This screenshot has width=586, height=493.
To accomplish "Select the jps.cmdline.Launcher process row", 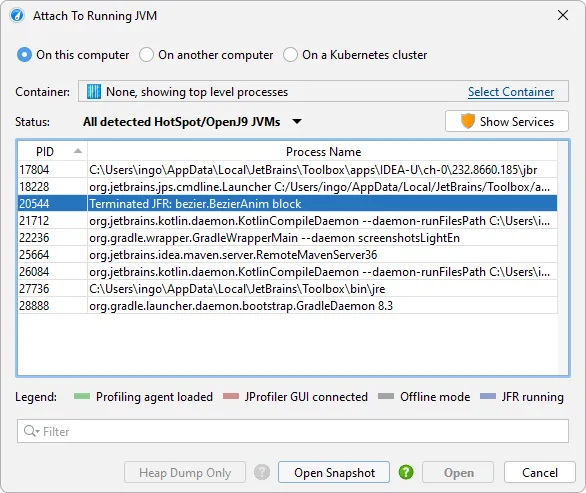I will pos(287,187).
